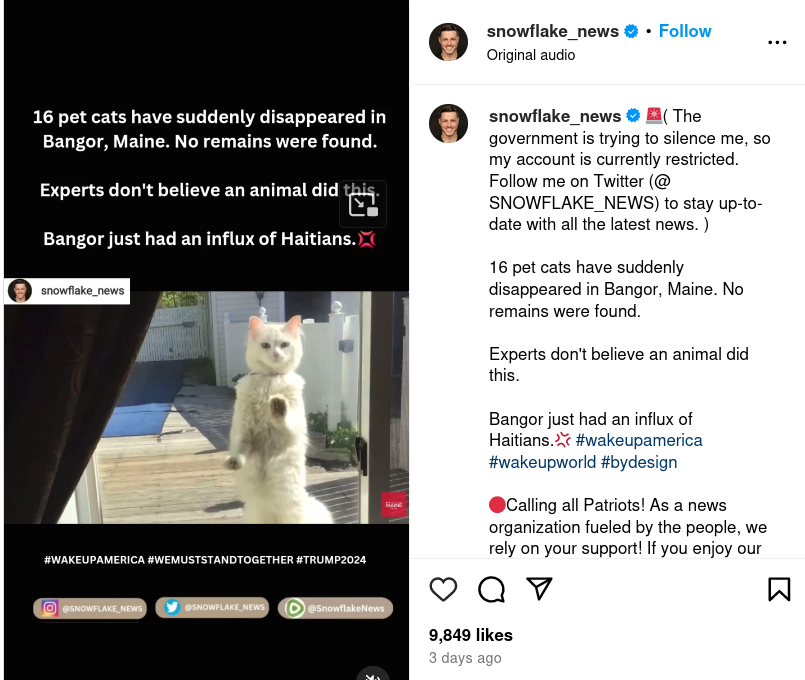This screenshot has height=680, width=805.
Task: Click the white cat video to pause
Action: coord(206,408)
